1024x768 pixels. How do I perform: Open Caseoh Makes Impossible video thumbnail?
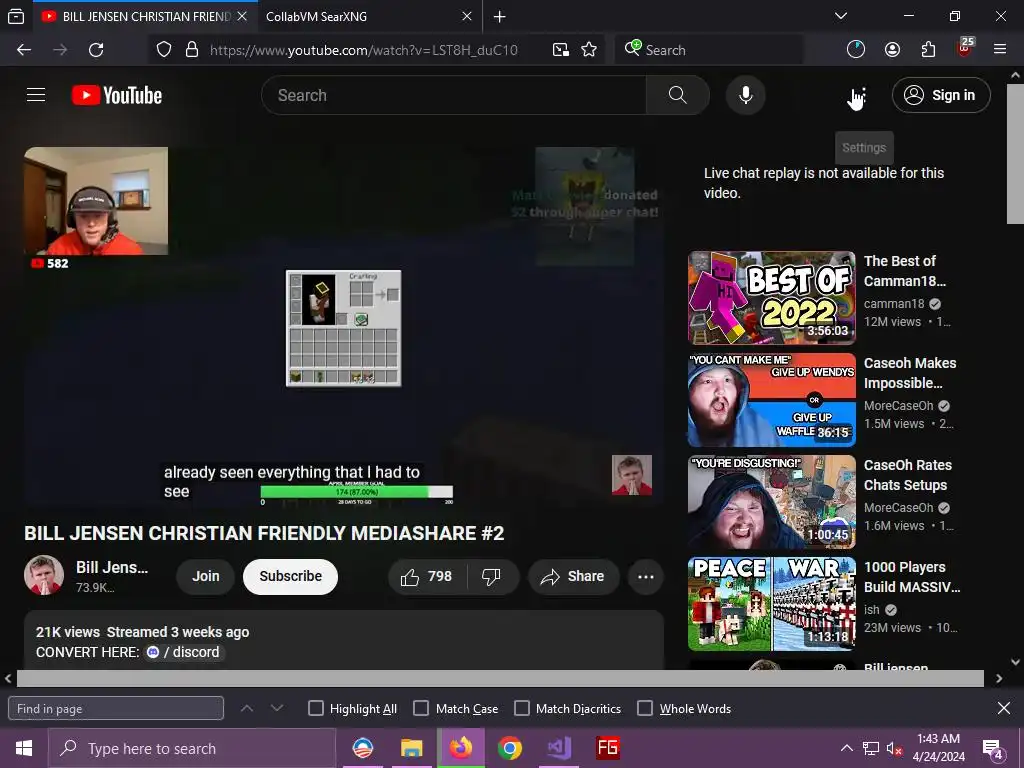click(771, 400)
